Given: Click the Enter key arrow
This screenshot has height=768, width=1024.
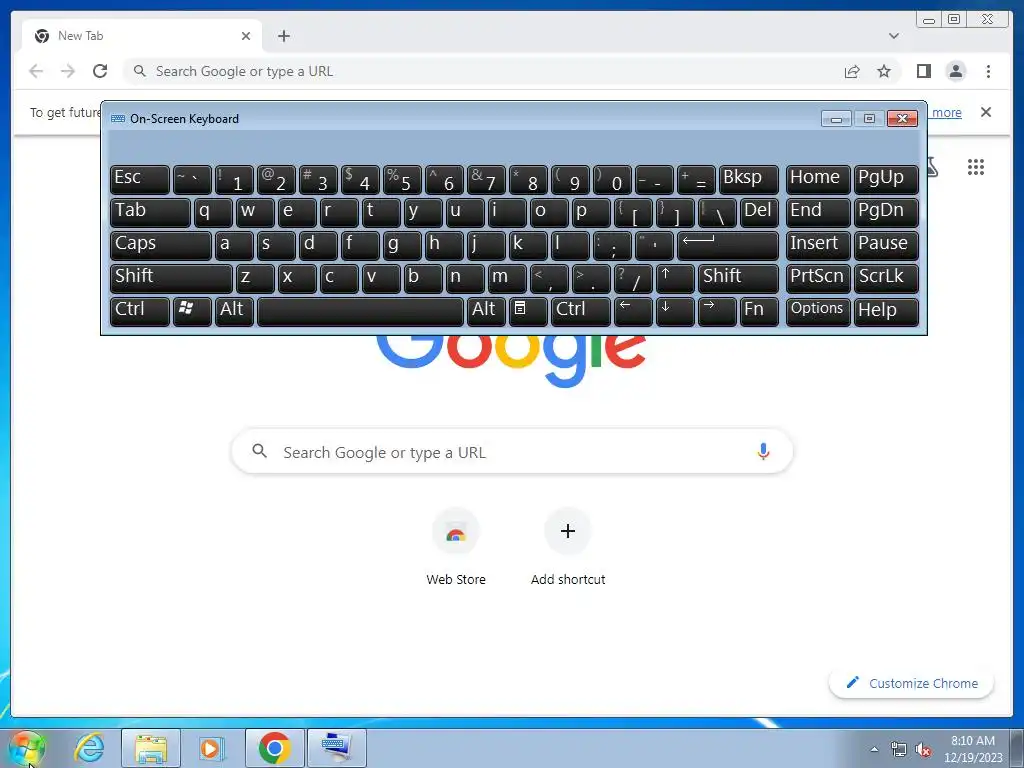Looking at the screenshot, I should click(x=728, y=245).
